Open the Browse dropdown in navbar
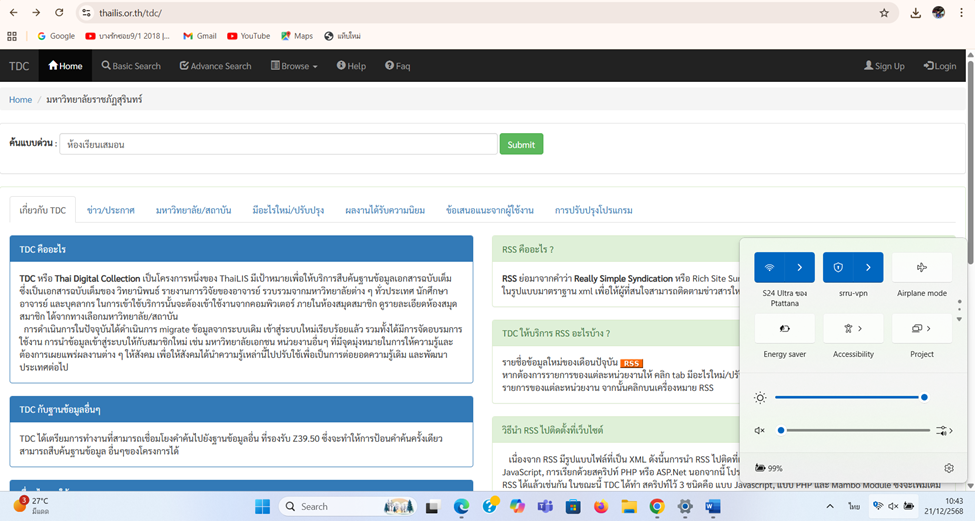 click(294, 66)
